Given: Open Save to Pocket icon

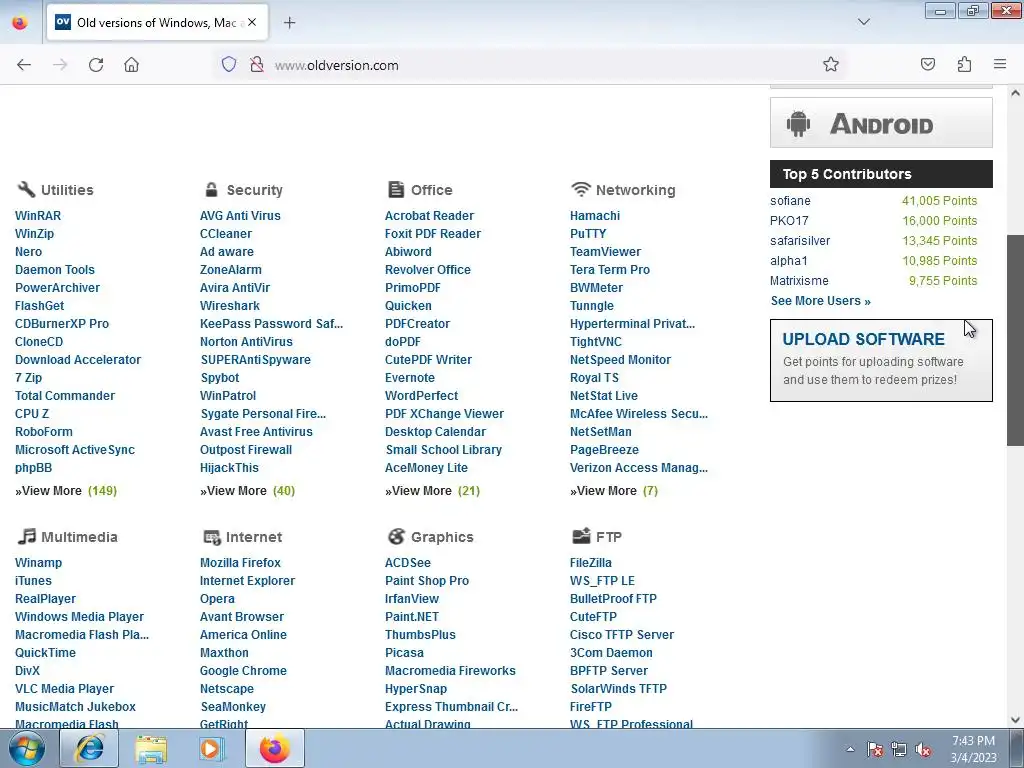Looking at the screenshot, I should click(x=928, y=64).
